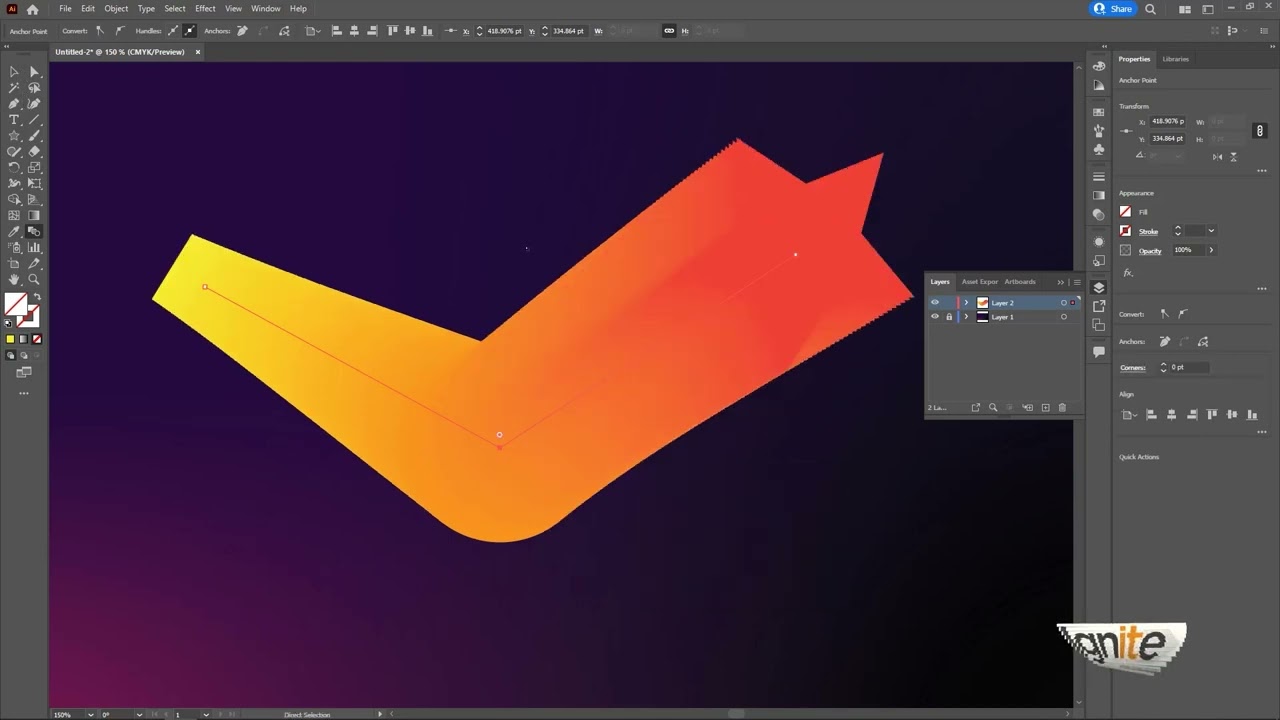Screen dimensions: 1280x720
Task: Open the Swatches panel from dock
Action: (x=1099, y=111)
